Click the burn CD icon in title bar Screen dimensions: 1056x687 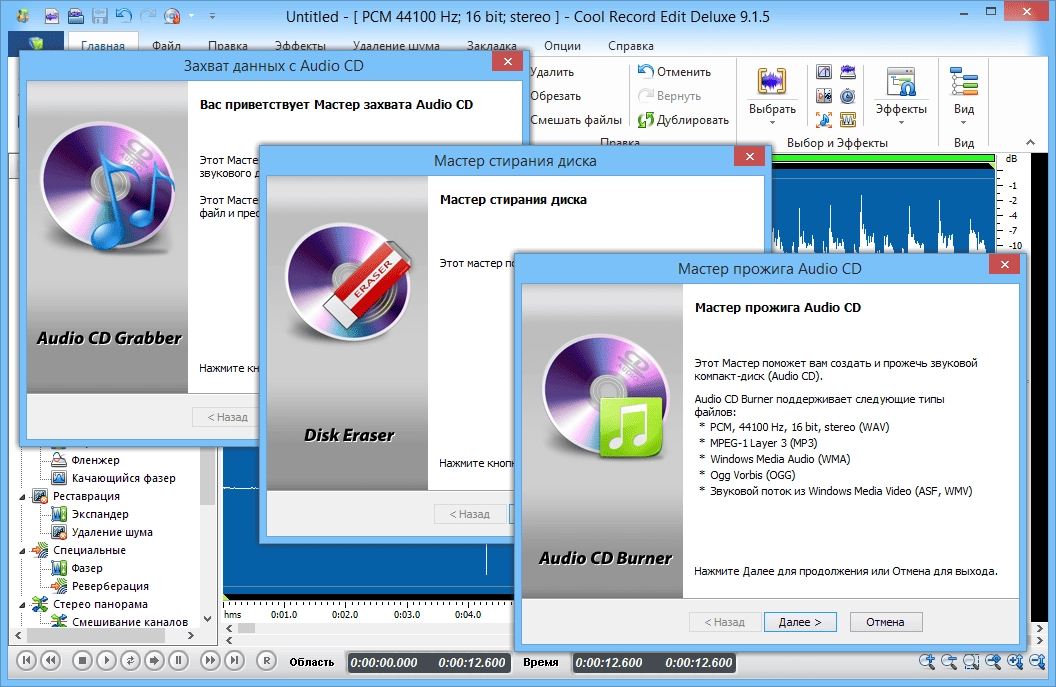pyautogui.click(x=172, y=15)
